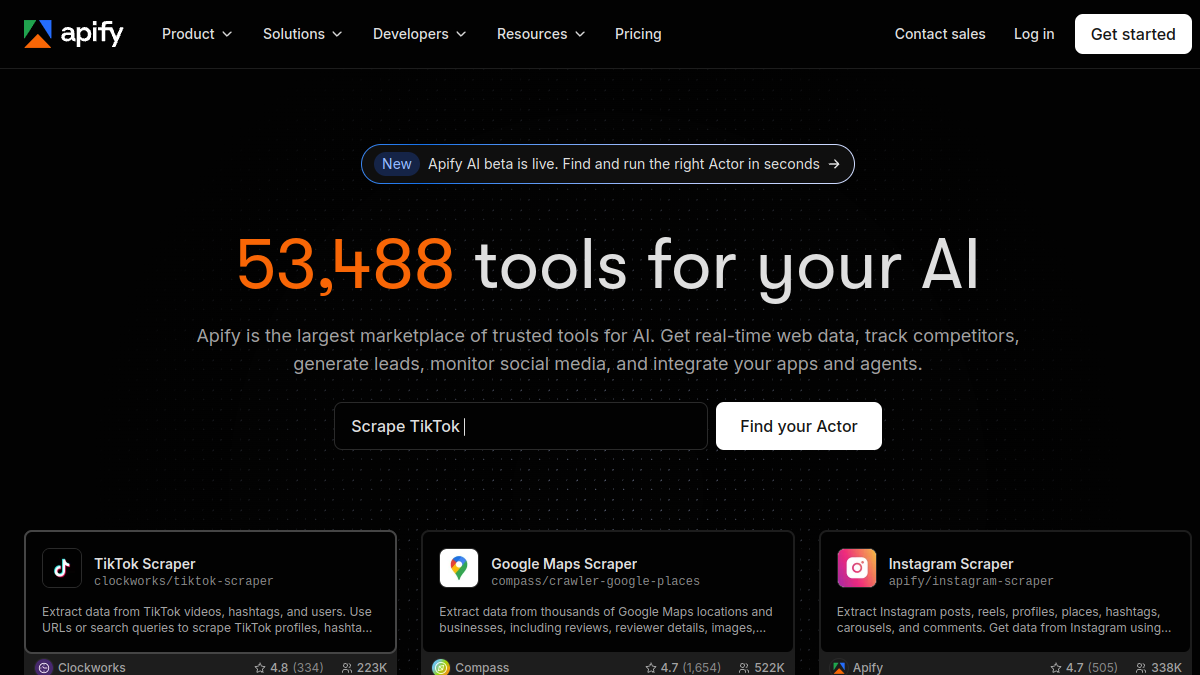This screenshot has height=675, width=1200.
Task: Open the Instagram Scraper card title
Action: click(951, 564)
